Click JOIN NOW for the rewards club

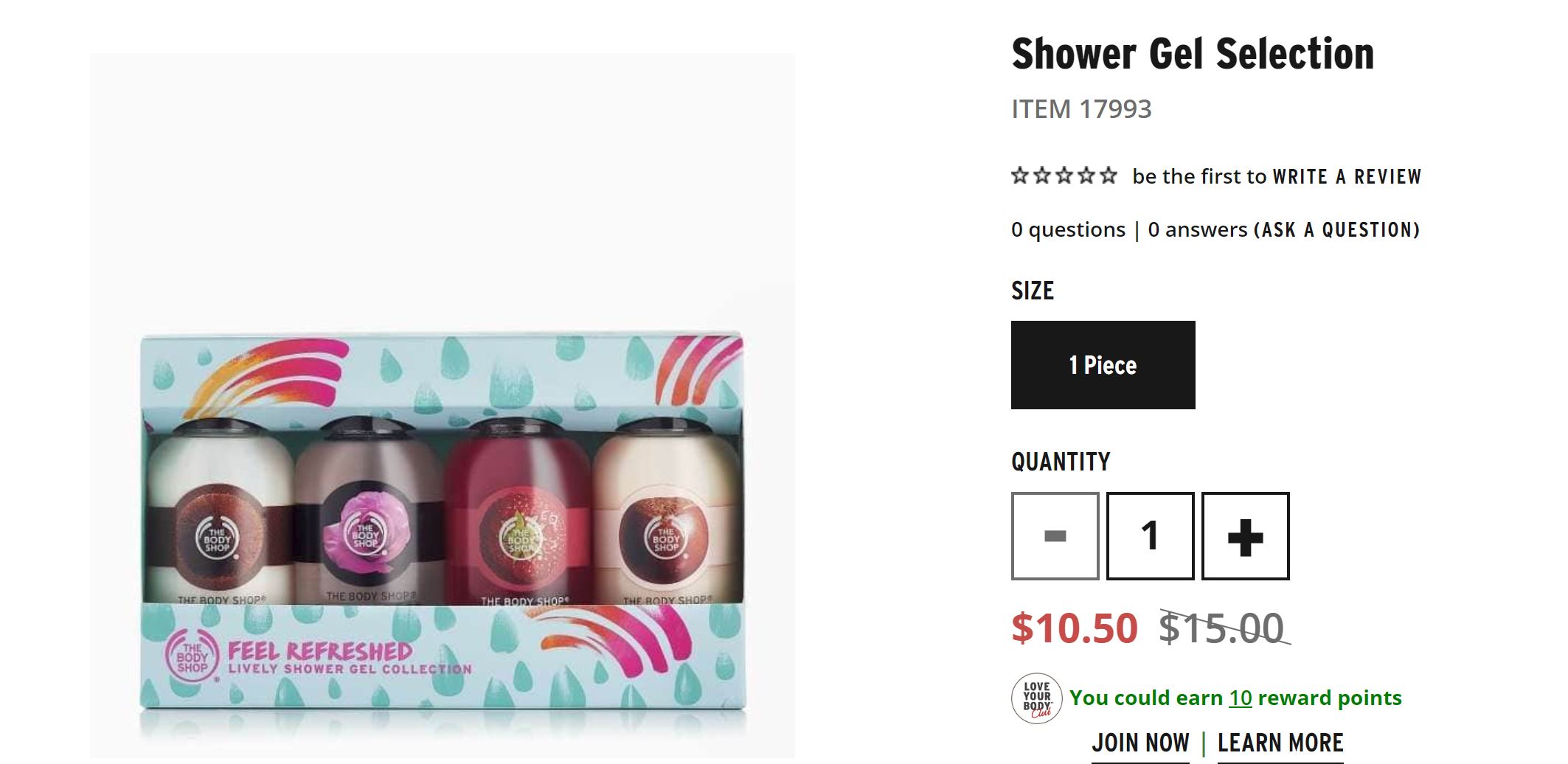[x=1140, y=743]
